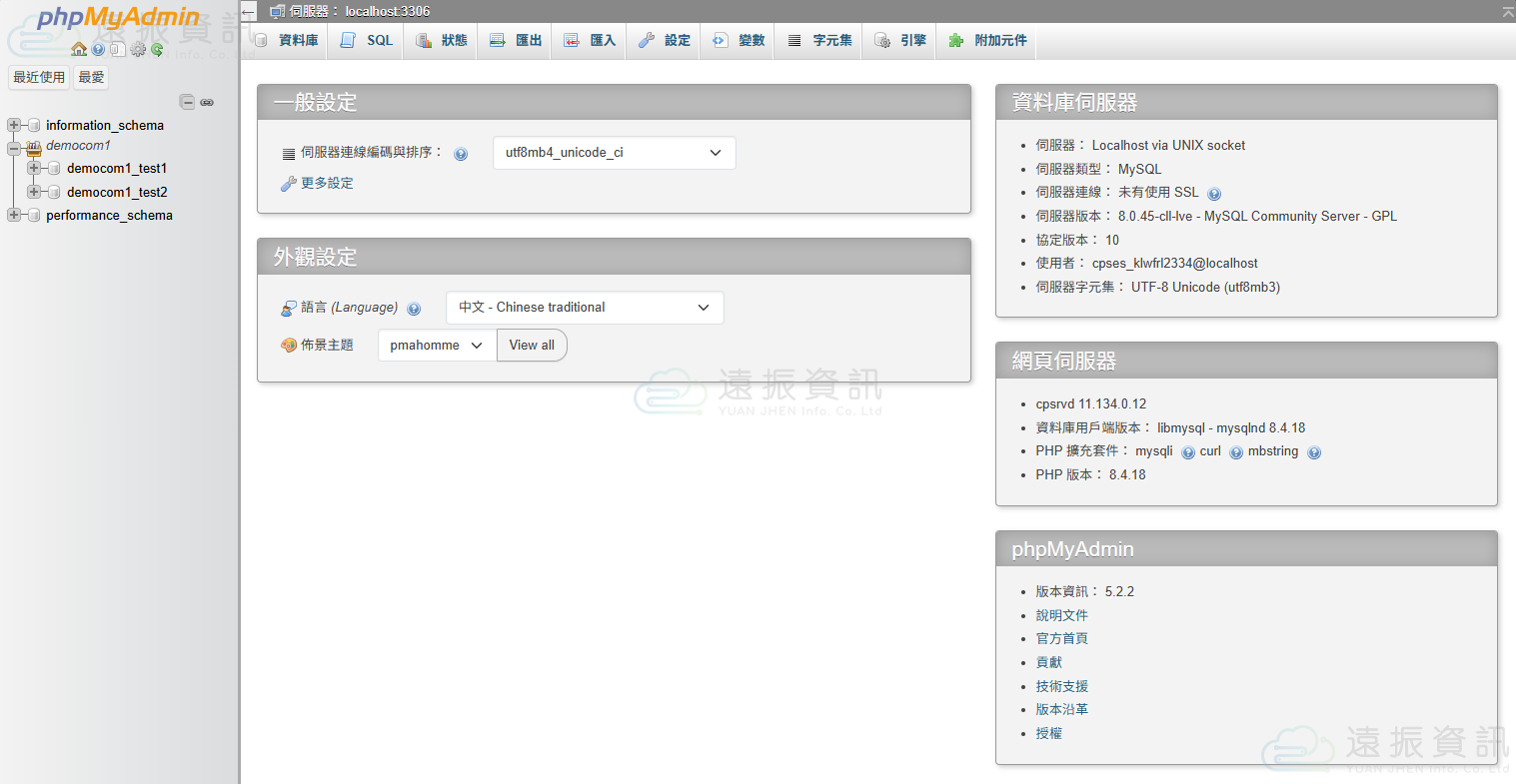Open the 更多設定 link
The image size is (1516, 784).
327,184
